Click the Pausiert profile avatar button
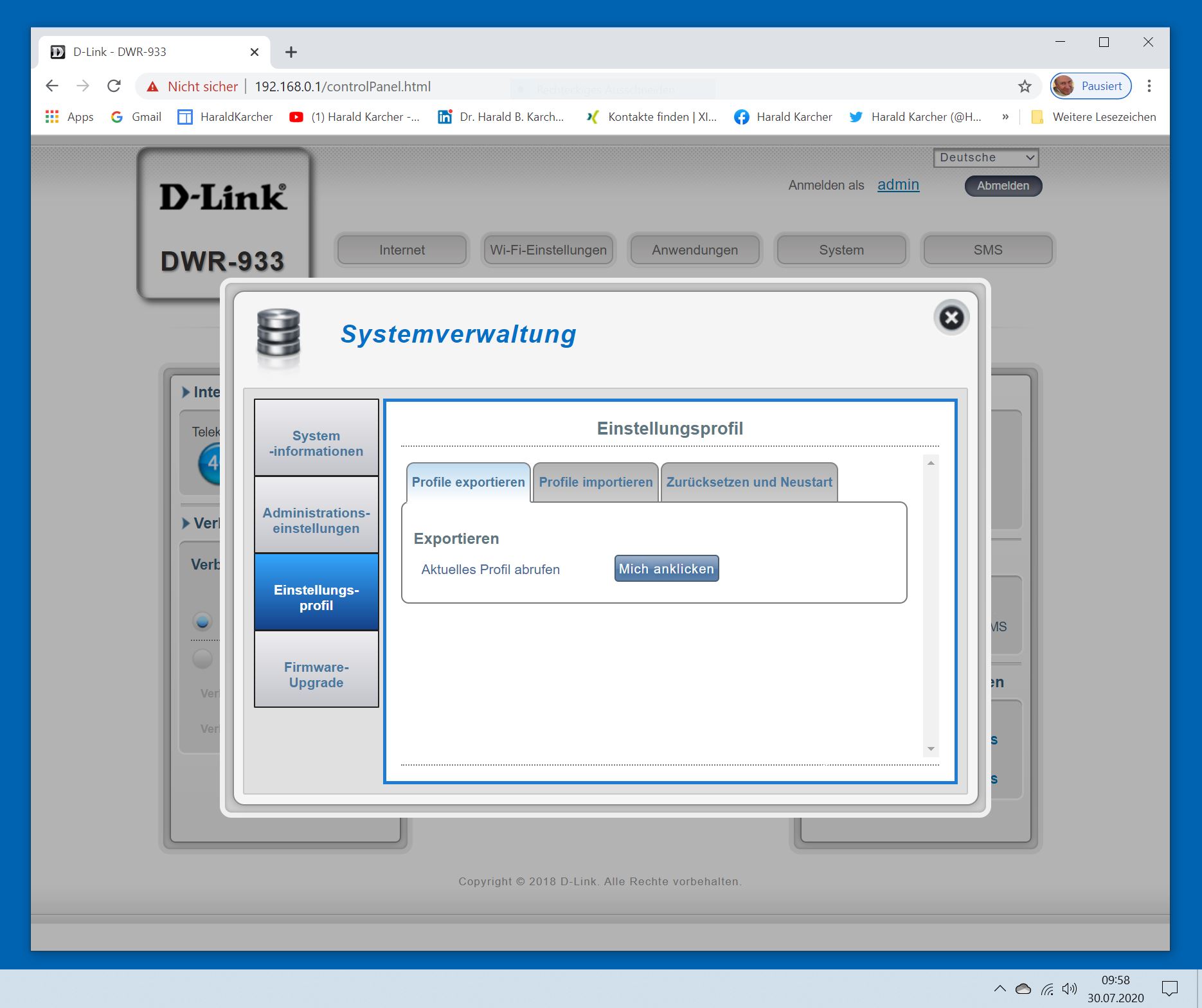The height and width of the screenshot is (1008, 1202). pyautogui.click(x=1091, y=86)
